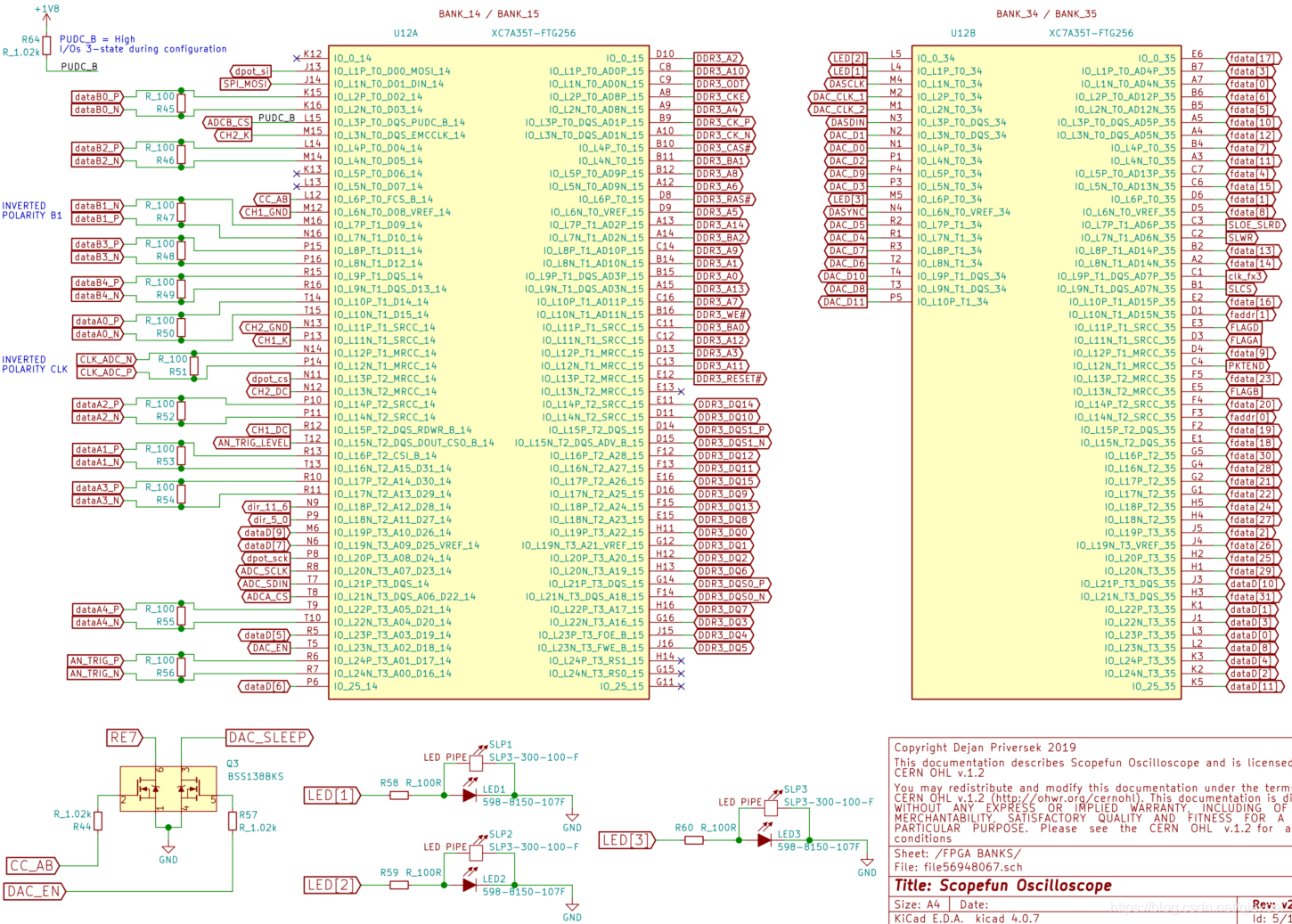
Task: Click the DAC_D11 net label
Action: pos(843,302)
